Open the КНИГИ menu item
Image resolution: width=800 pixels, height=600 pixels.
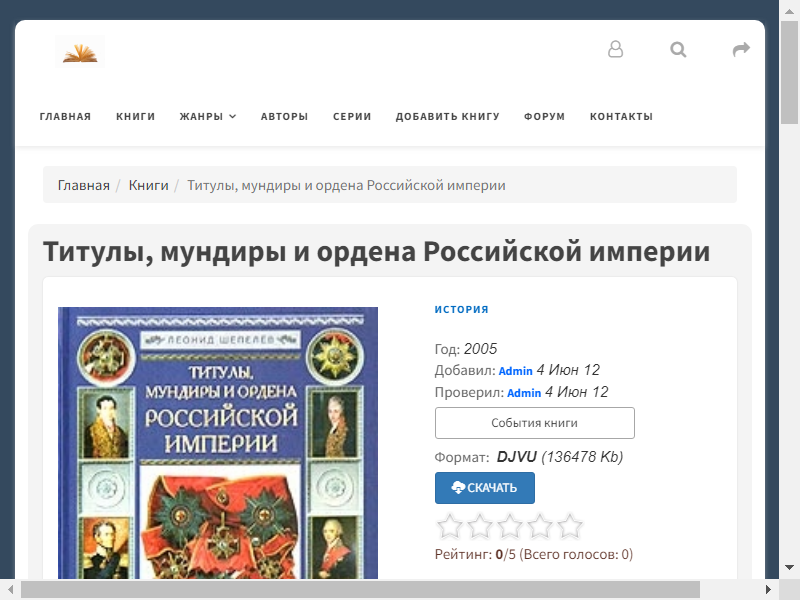tap(135, 116)
